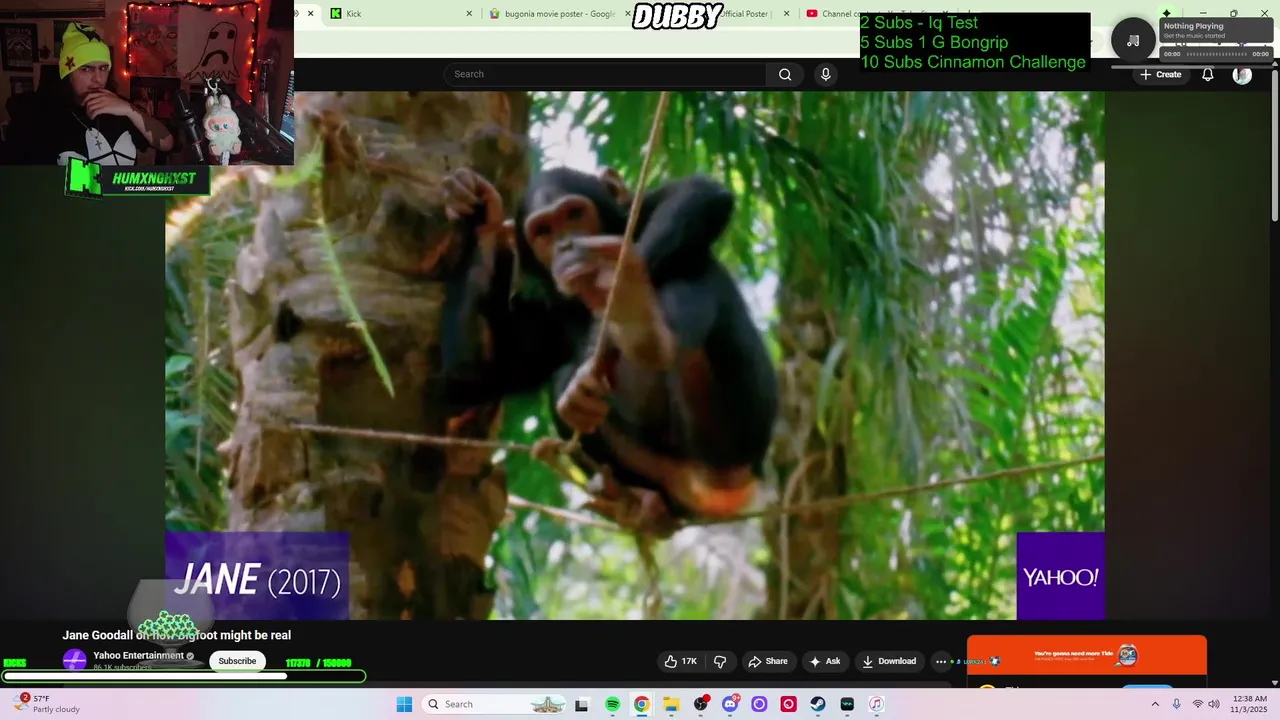This screenshot has width=1280, height=720.
Task: Open Windows Start menu
Action: [x=404, y=704]
